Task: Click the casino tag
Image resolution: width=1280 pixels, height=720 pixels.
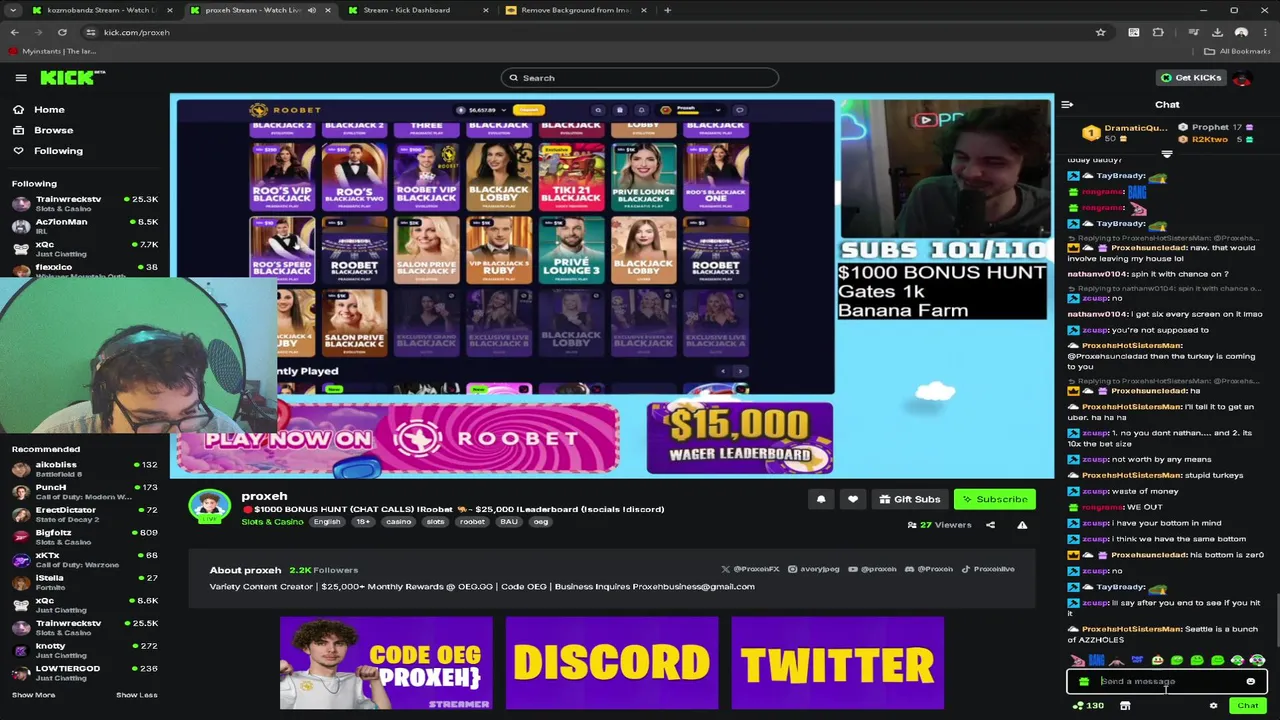Action: click(x=399, y=522)
